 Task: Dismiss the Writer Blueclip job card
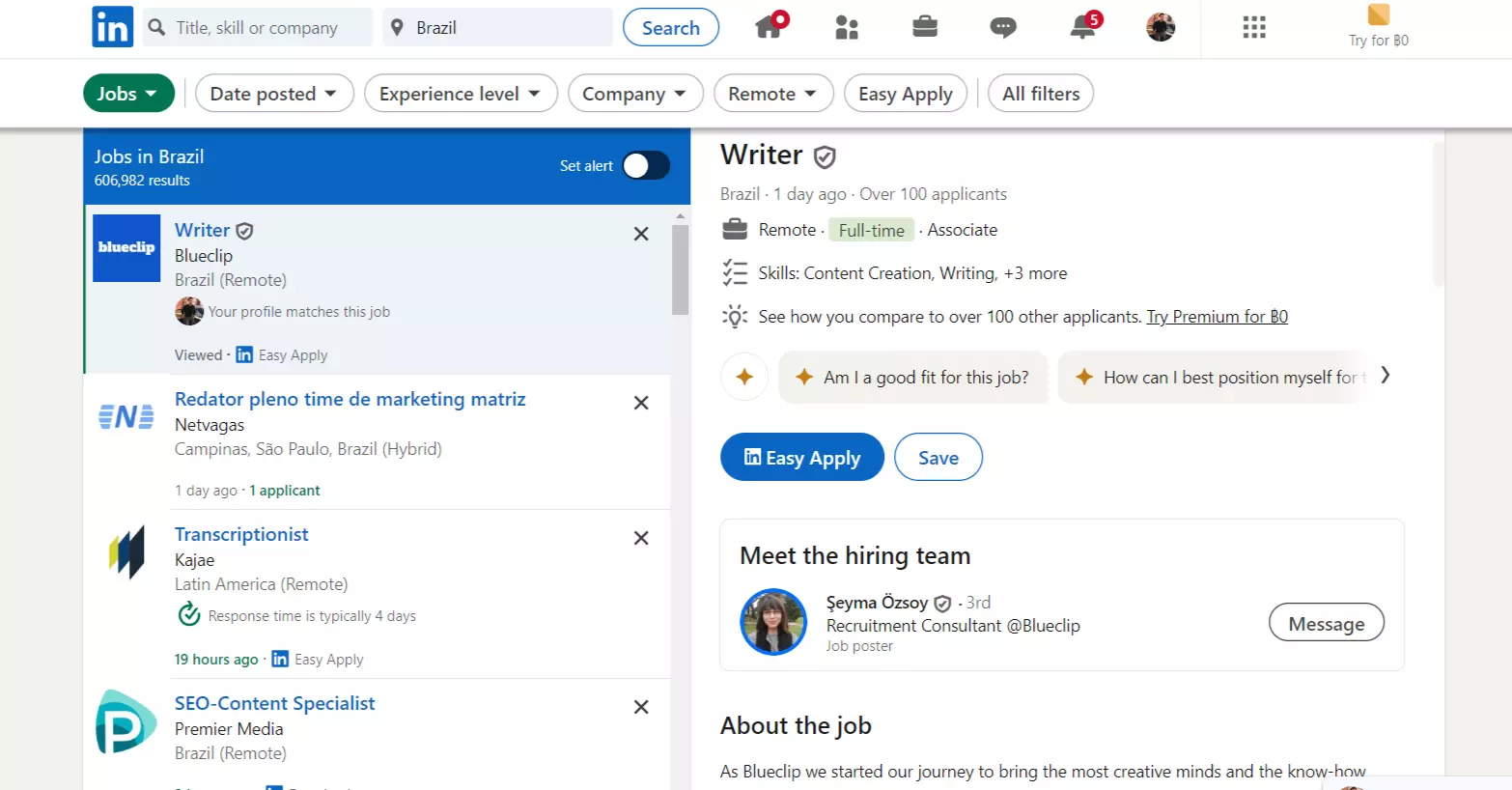(641, 234)
